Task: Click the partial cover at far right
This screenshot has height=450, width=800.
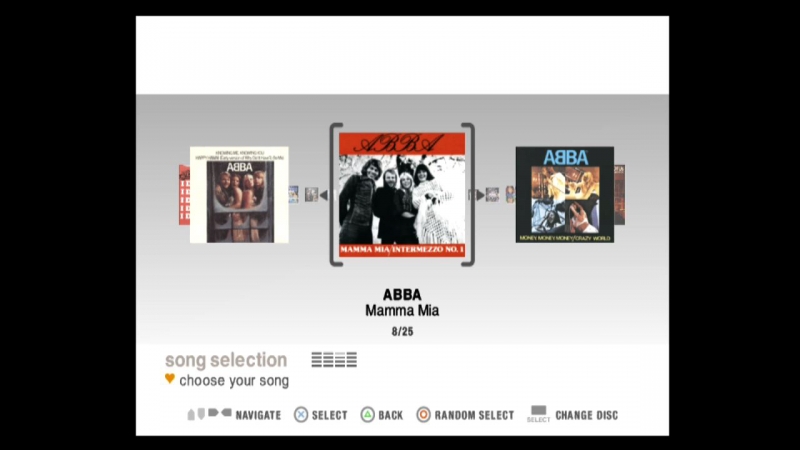Action: pos(619,194)
